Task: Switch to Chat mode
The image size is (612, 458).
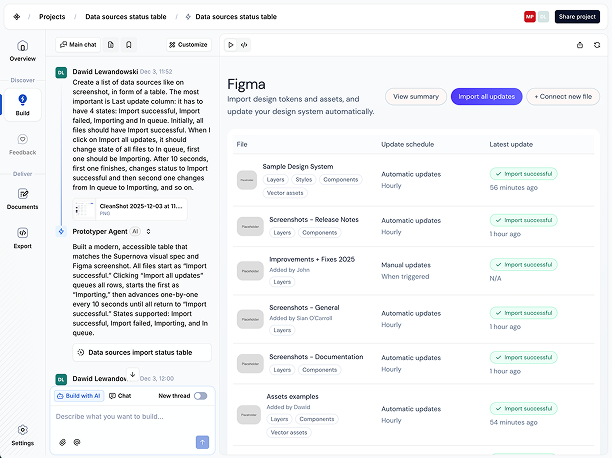Action: 120,396
